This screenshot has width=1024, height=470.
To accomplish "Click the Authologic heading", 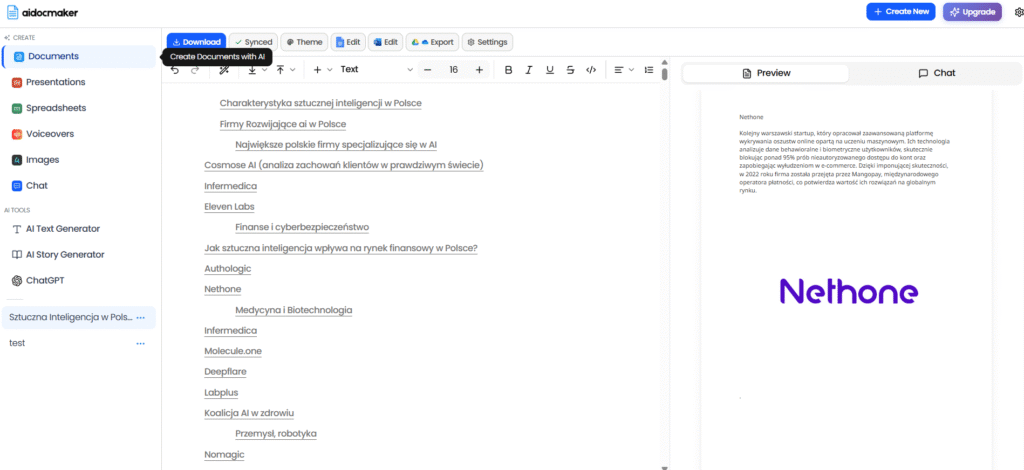I will point(228,269).
